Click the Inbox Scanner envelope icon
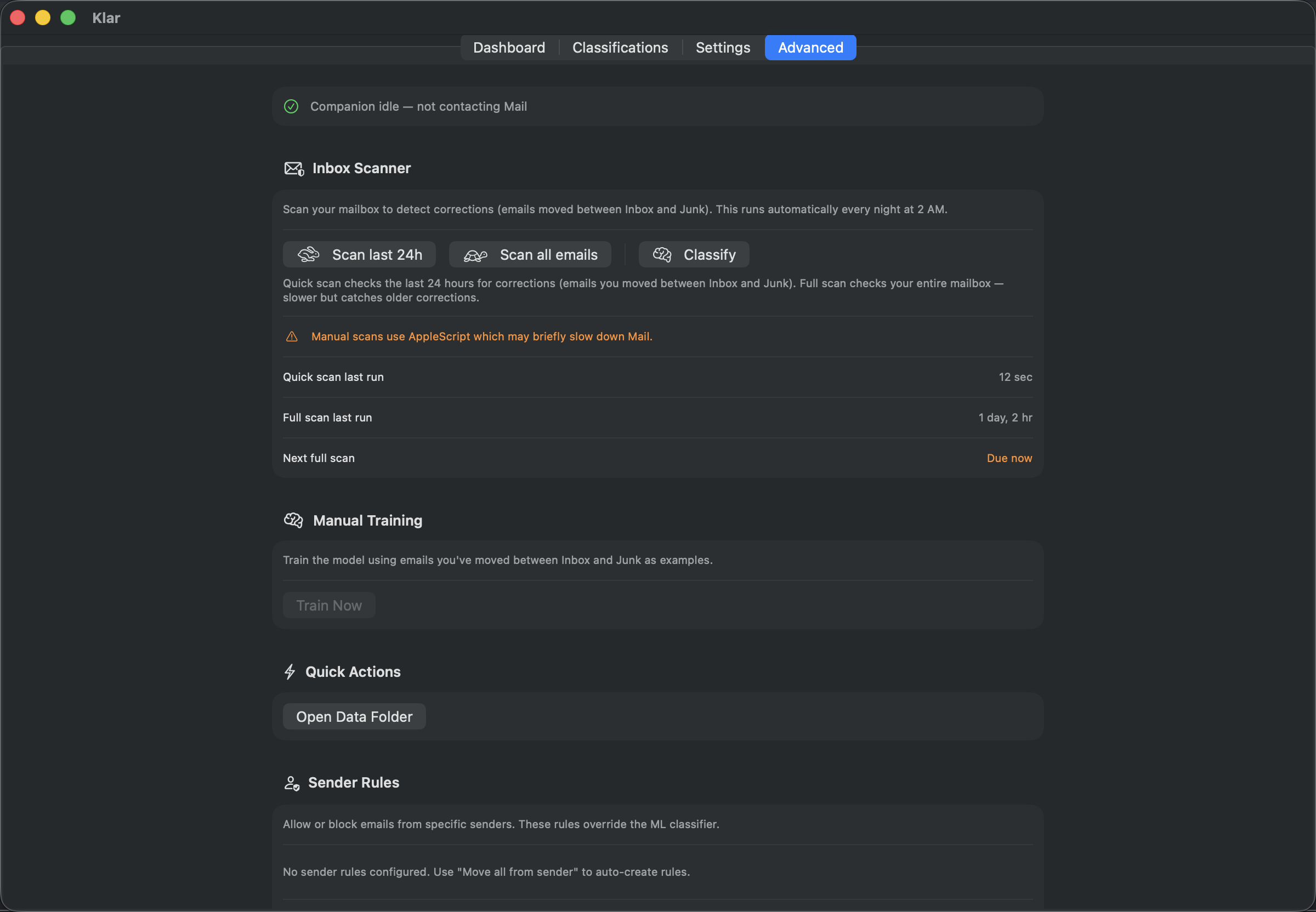Screen dimensions: 1316x912 (294, 169)
